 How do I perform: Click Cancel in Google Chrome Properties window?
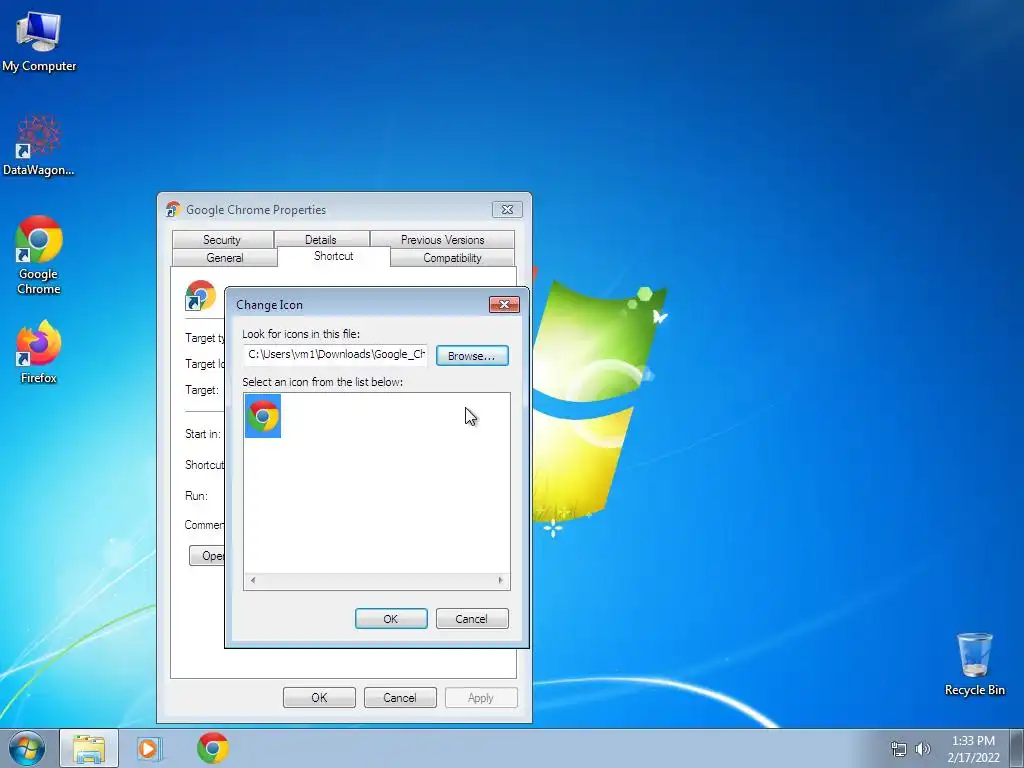click(400, 697)
